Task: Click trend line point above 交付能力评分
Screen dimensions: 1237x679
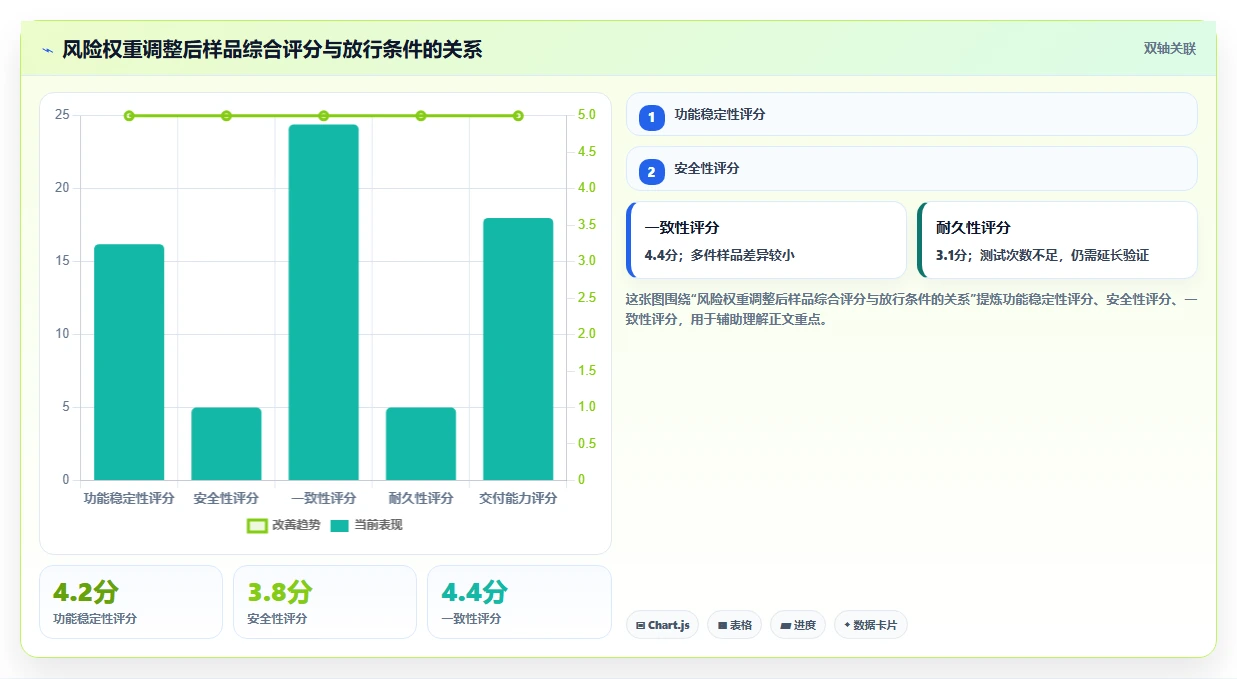Action: pos(518,116)
